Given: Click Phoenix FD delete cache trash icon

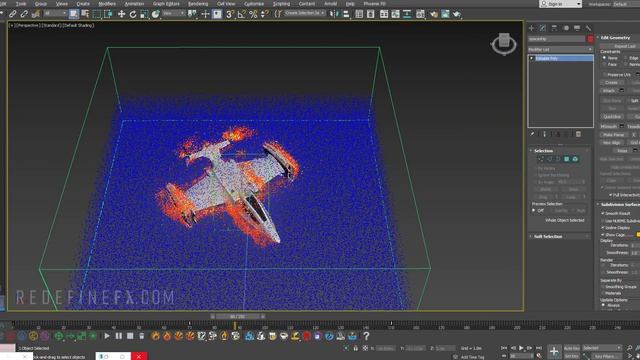Looking at the screenshot, I should (141, 336).
